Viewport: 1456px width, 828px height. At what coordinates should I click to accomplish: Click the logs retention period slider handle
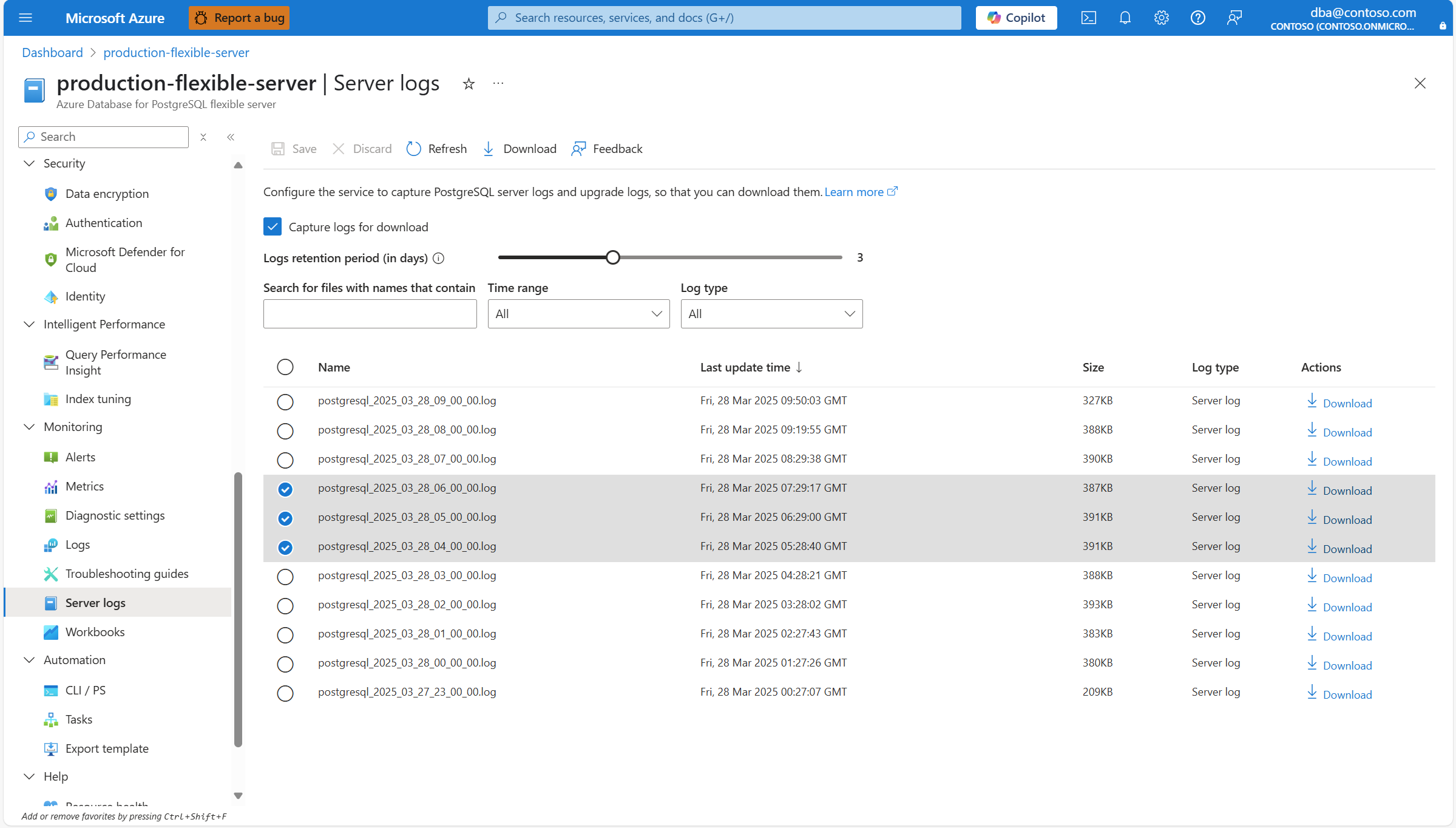pos(613,257)
